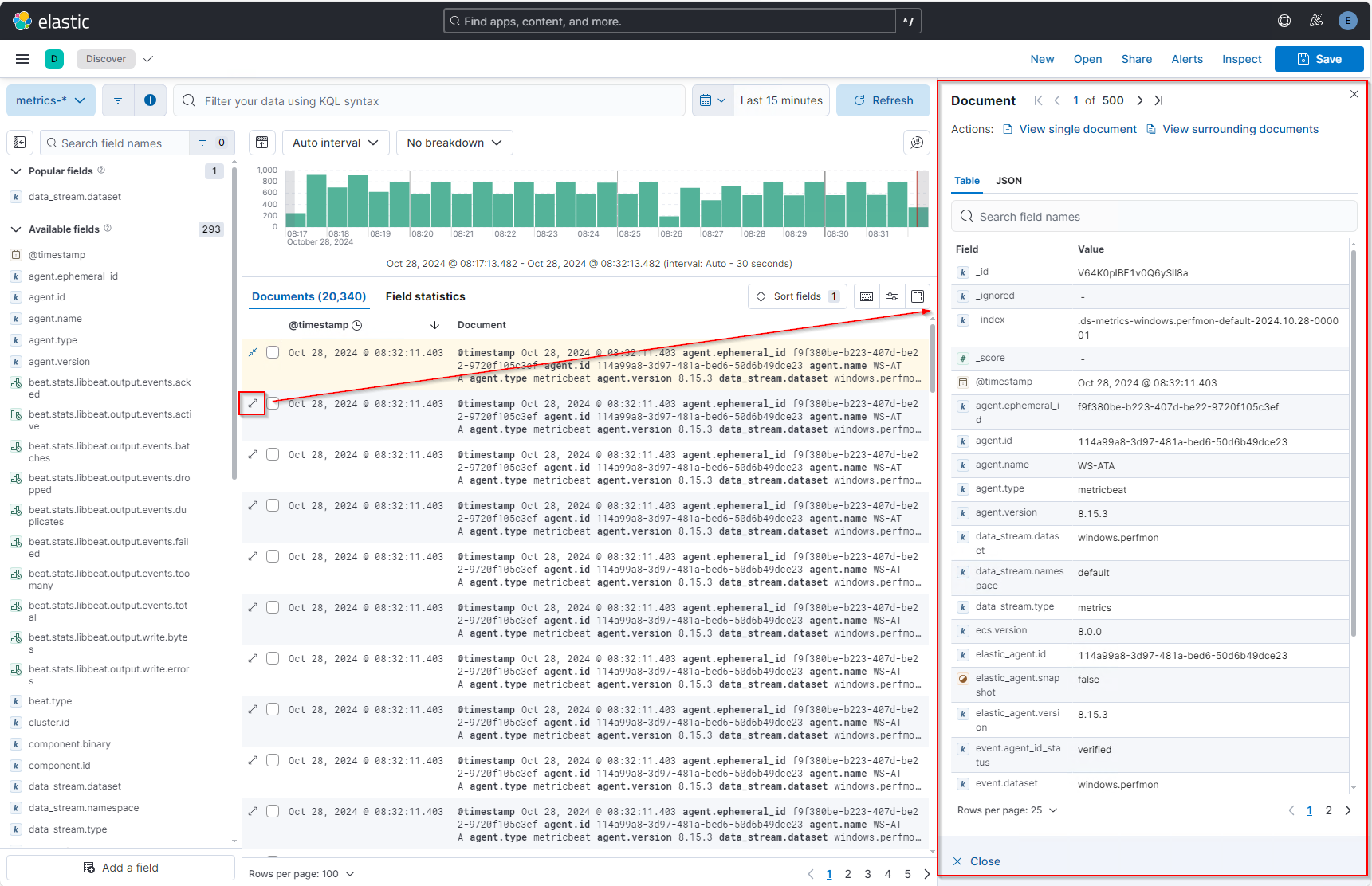Toggle the chart visibility icon
The width and height of the screenshot is (1372, 886).
262,143
